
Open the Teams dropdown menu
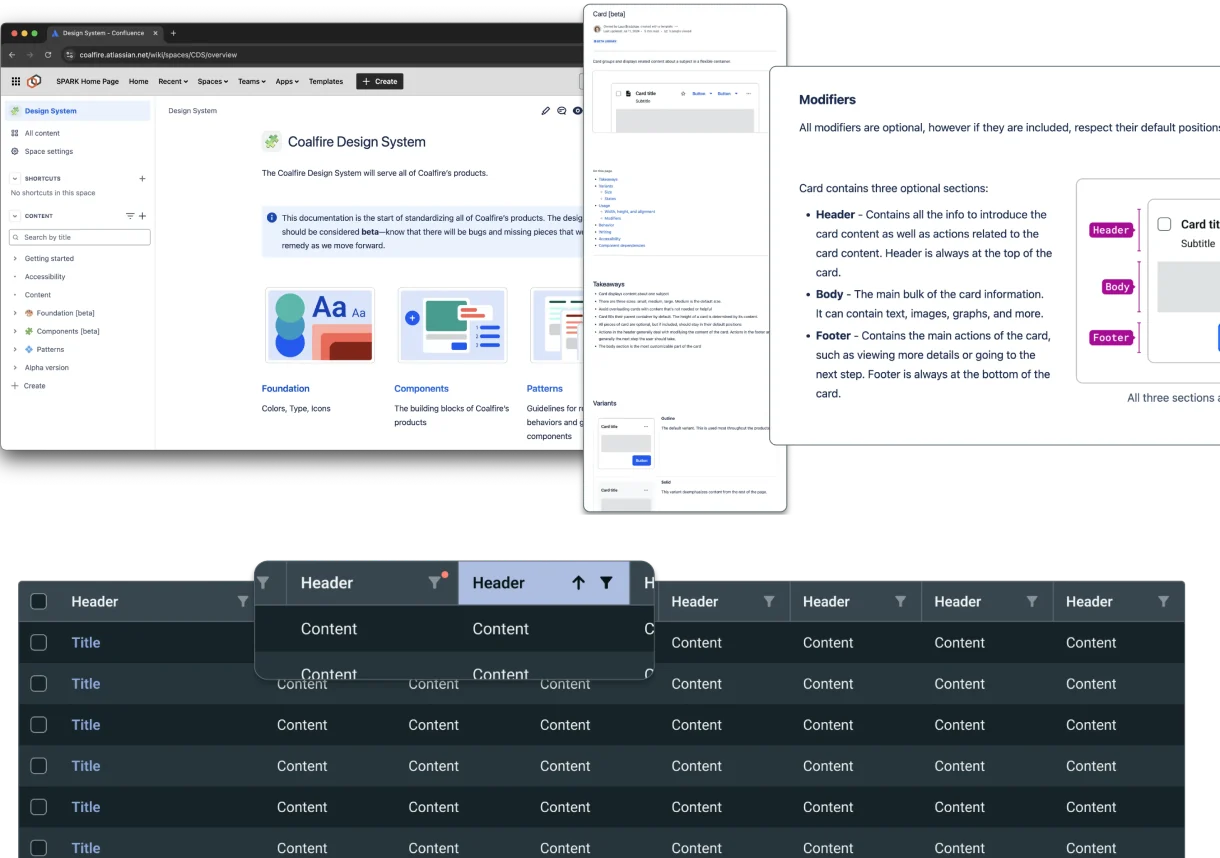coord(252,82)
